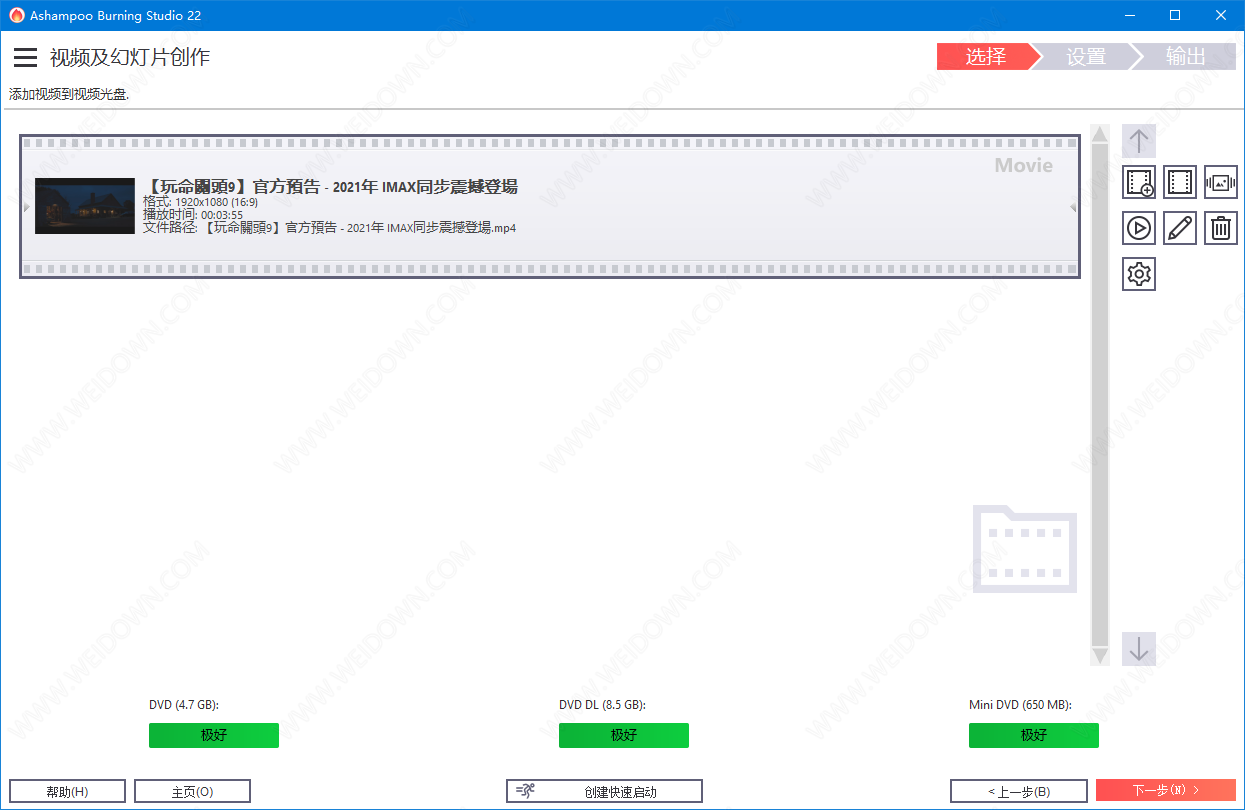Click the film strip icon with plus badge
Image resolution: width=1245 pixels, height=810 pixels.
pos(1139,182)
